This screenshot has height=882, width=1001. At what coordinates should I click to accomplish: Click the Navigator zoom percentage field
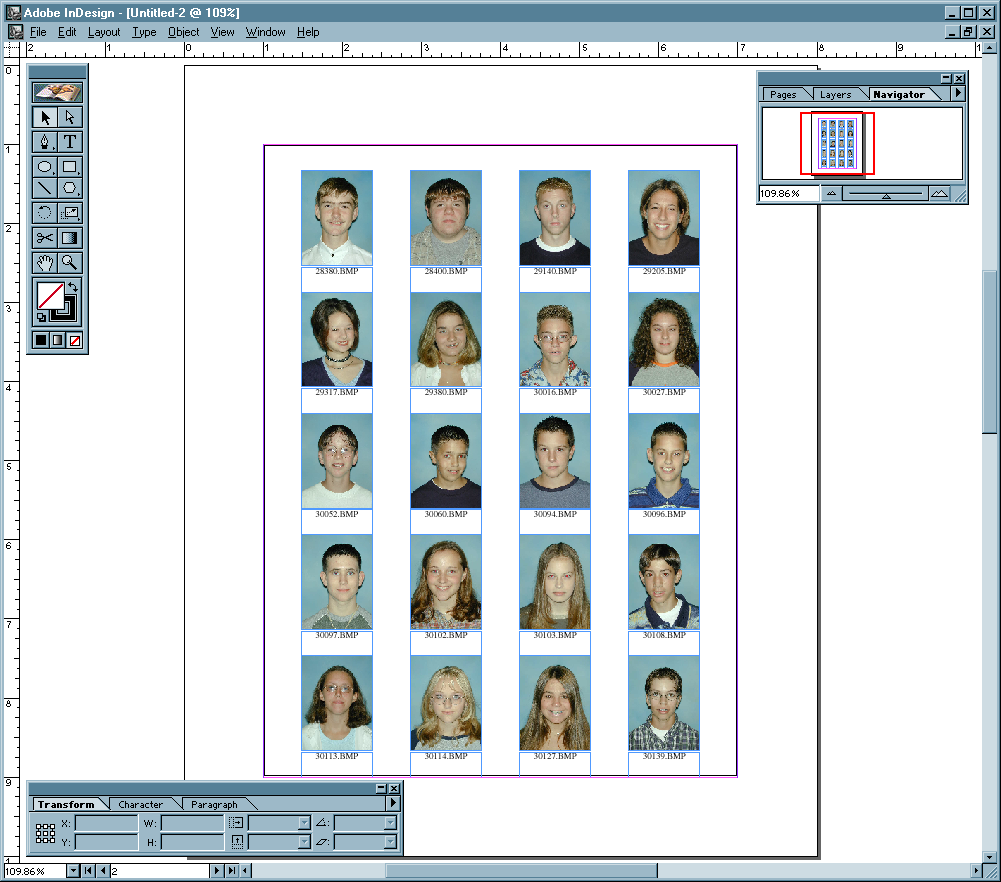click(789, 193)
